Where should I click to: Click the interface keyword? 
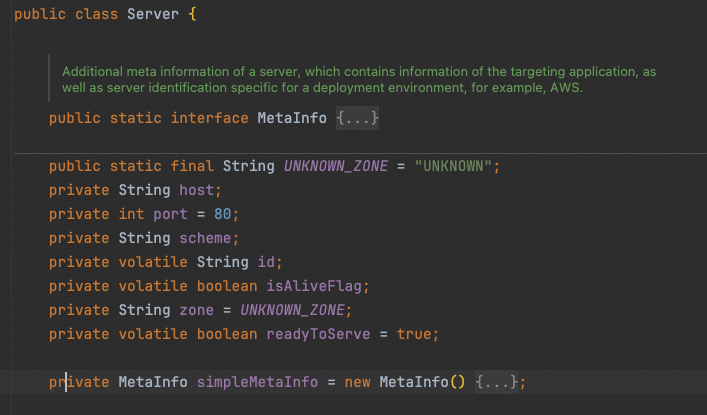209,119
